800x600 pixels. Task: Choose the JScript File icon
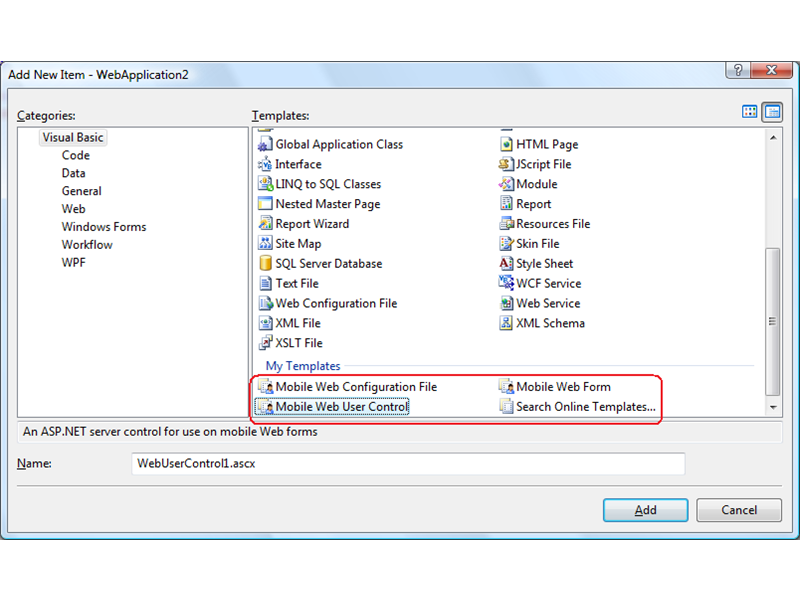pyautogui.click(x=506, y=164)
